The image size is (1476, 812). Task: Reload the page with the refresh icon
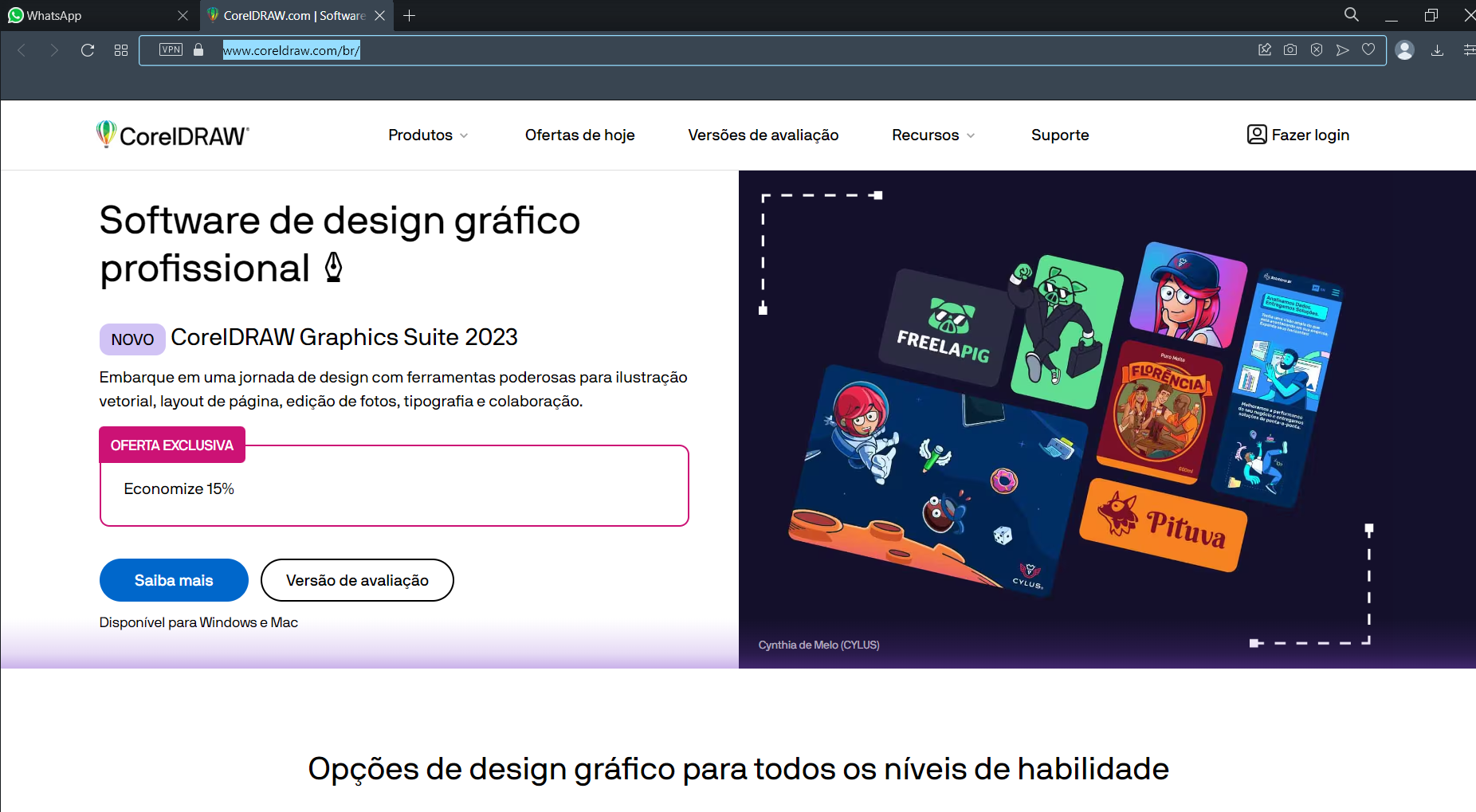(x=88, y=50)
